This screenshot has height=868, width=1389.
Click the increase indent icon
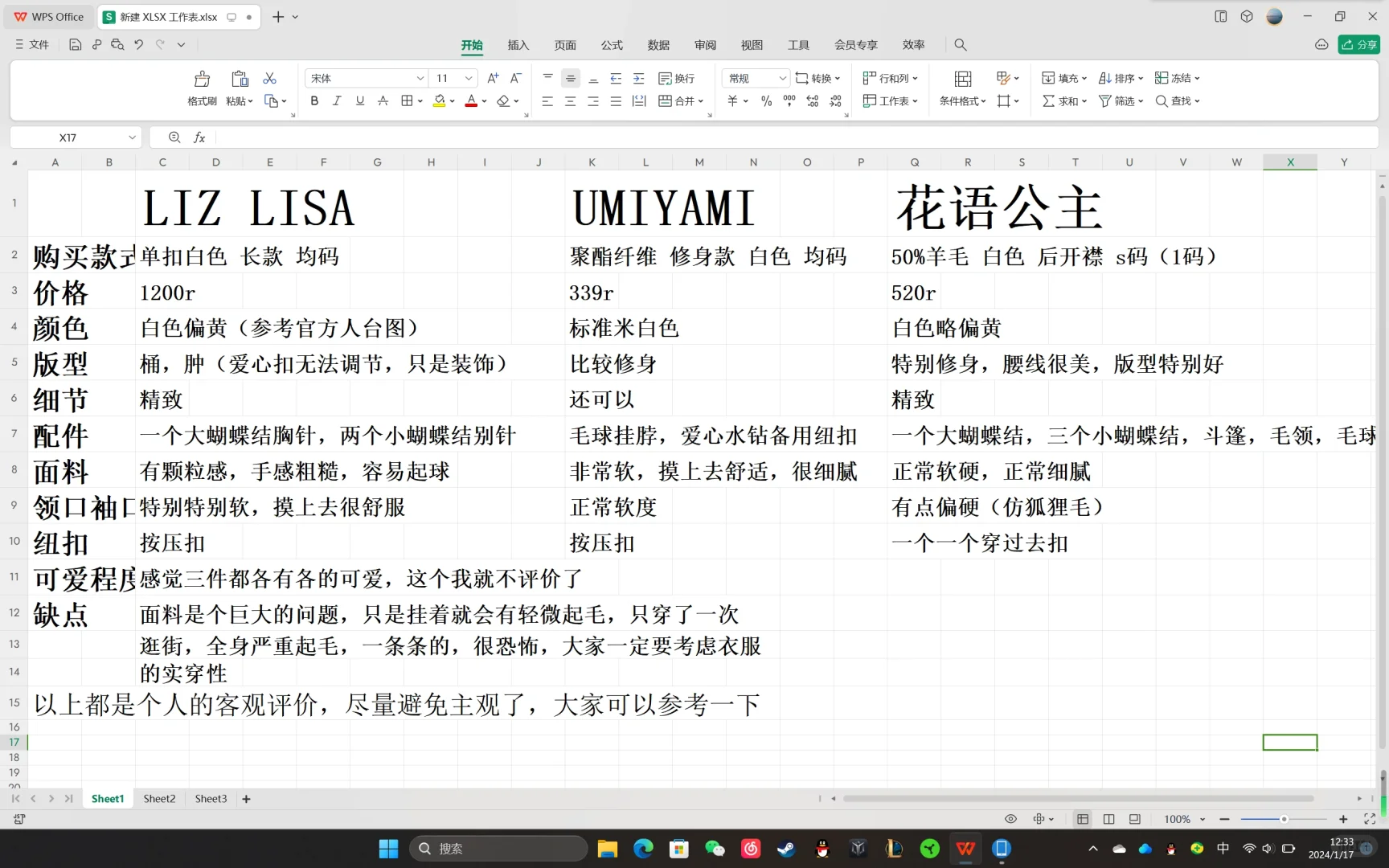click(x=639, y=78)
